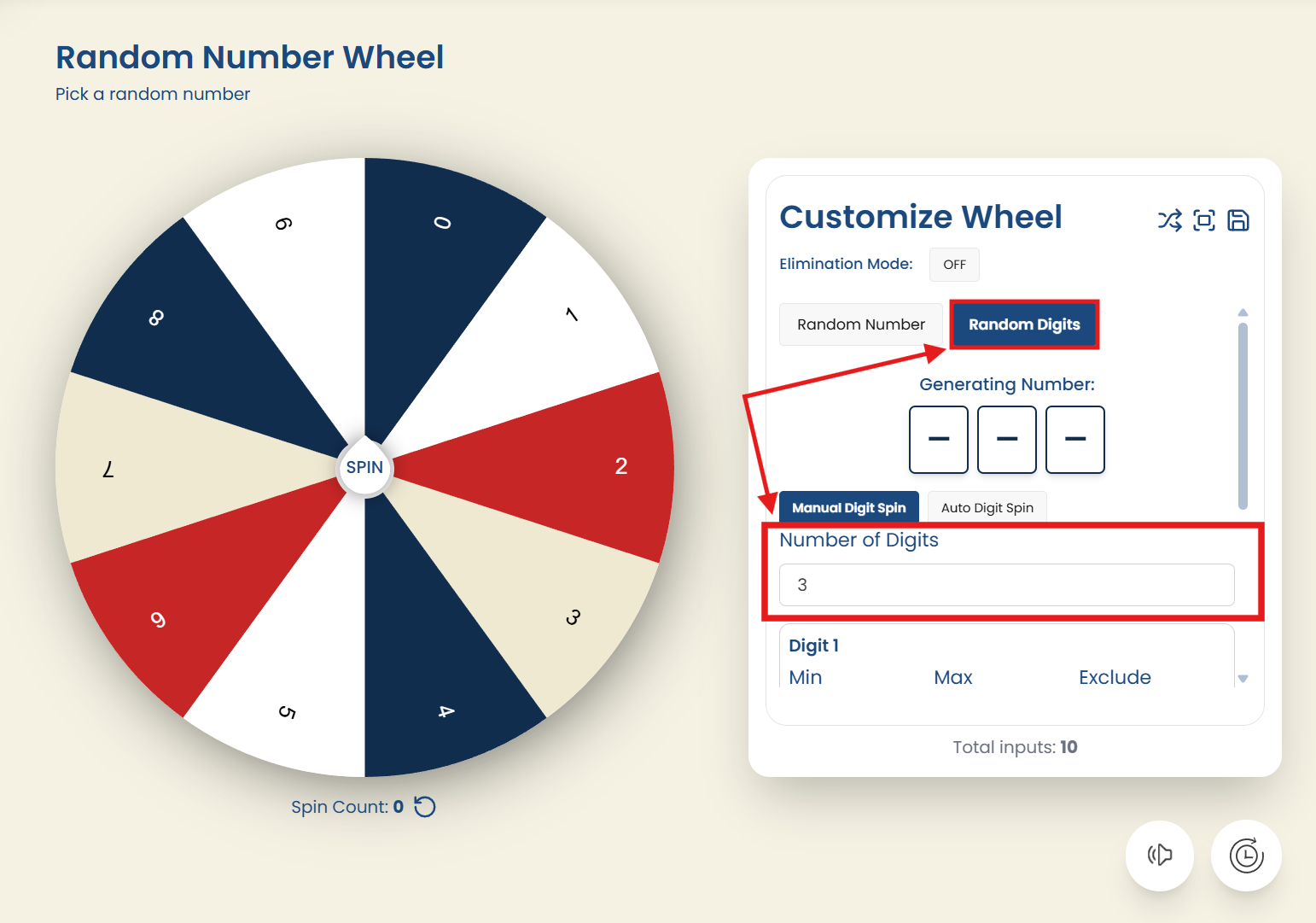
Task: Click the Total inputs label
Action: (x=1014, y=746)
